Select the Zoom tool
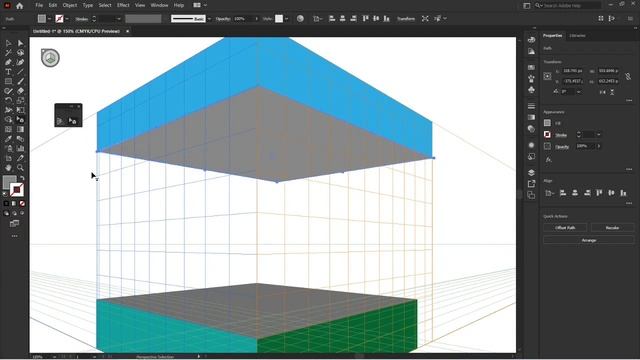Screen dimensions: 640x360 tap(20, 167)
